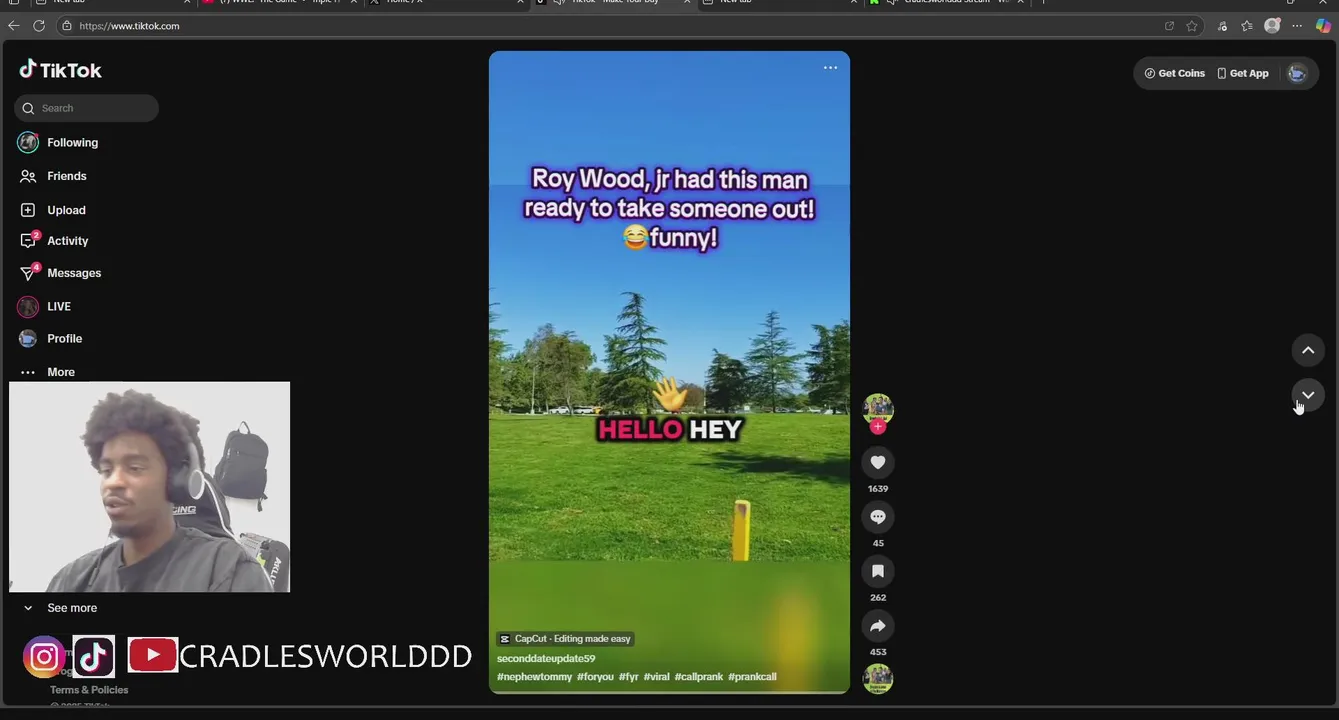Open the sound disc below share
Screen dimensions: 1339x720
pos(878,679)
